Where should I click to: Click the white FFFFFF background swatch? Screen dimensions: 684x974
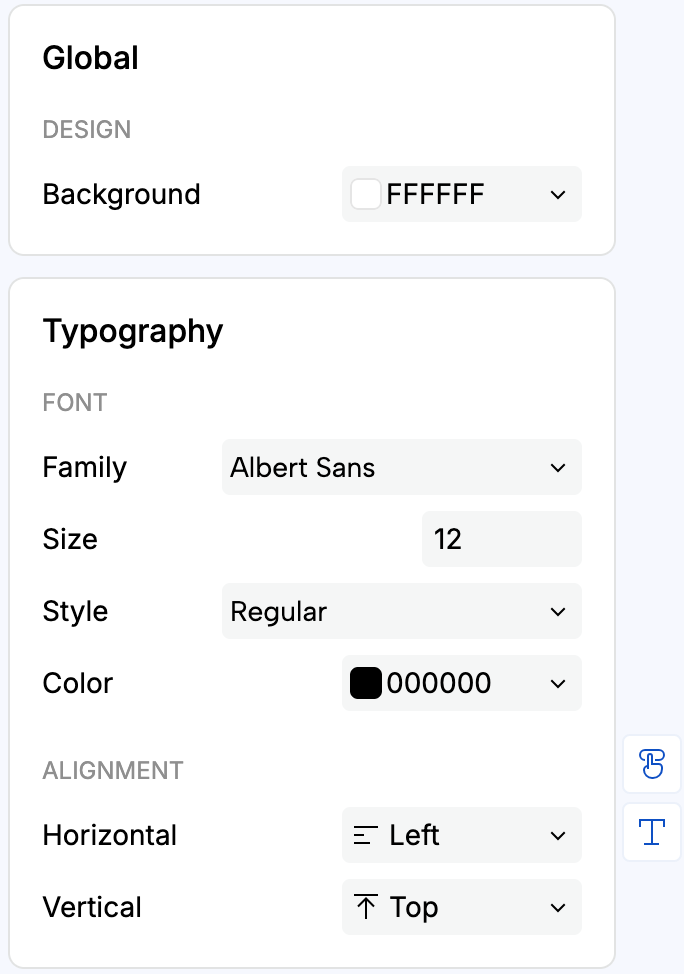tap(366, 194)
